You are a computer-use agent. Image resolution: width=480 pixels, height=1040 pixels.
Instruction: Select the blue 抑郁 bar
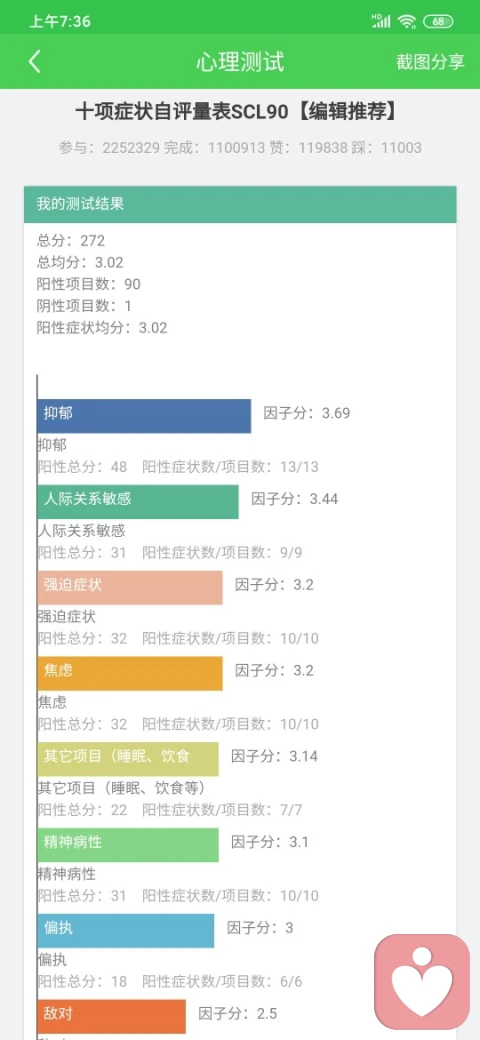pos(144,415)
